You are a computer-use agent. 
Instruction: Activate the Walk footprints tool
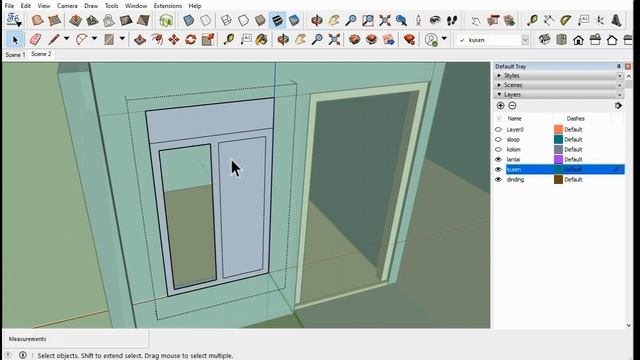(x=451, y=20)
